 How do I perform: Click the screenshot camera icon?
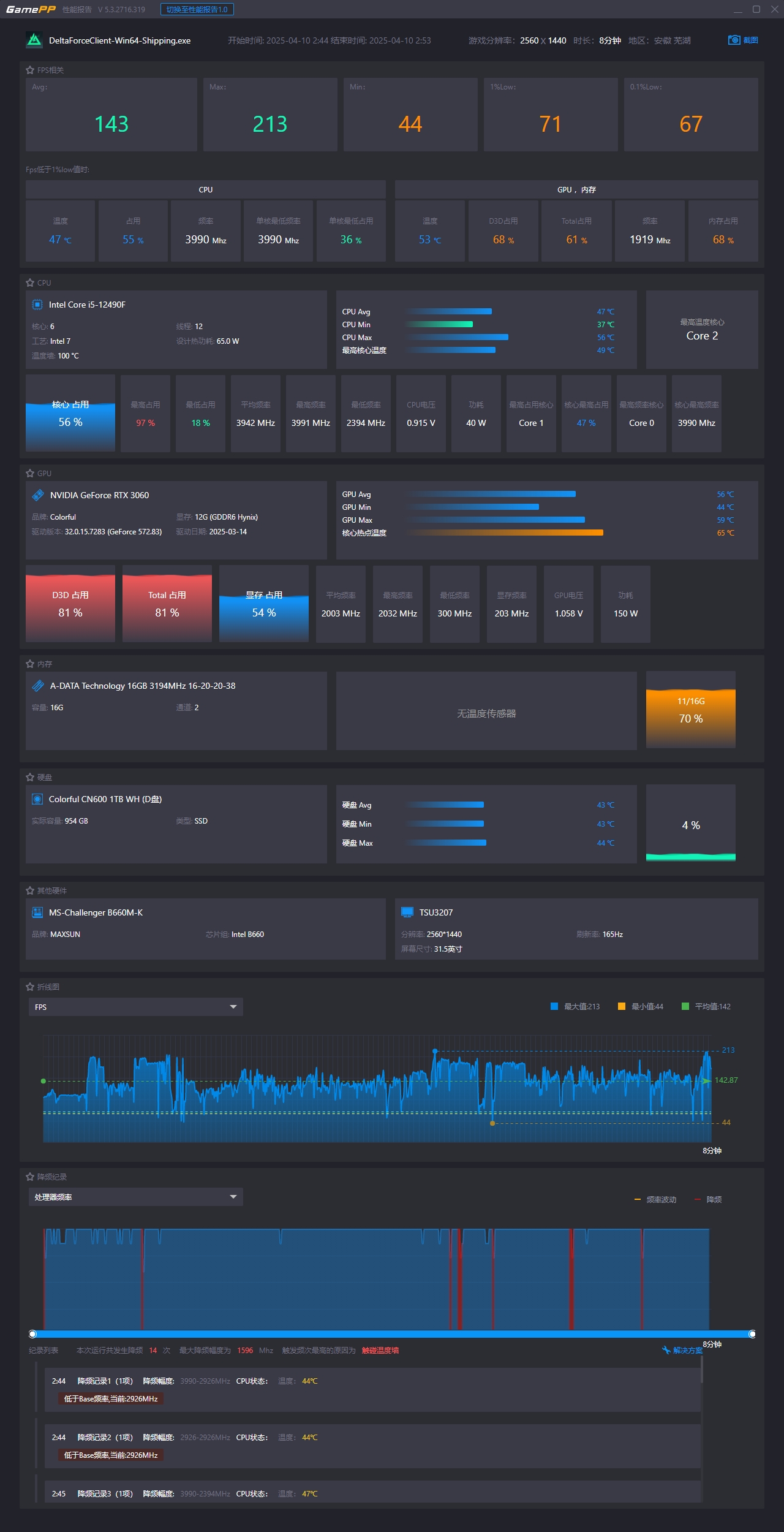734,40
